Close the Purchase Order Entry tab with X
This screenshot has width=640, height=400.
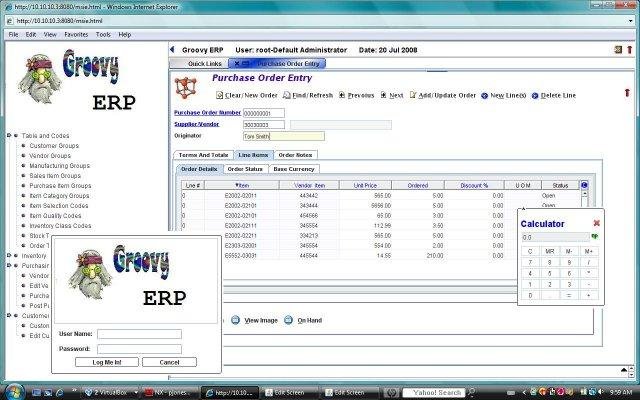[x=237, y=64]
